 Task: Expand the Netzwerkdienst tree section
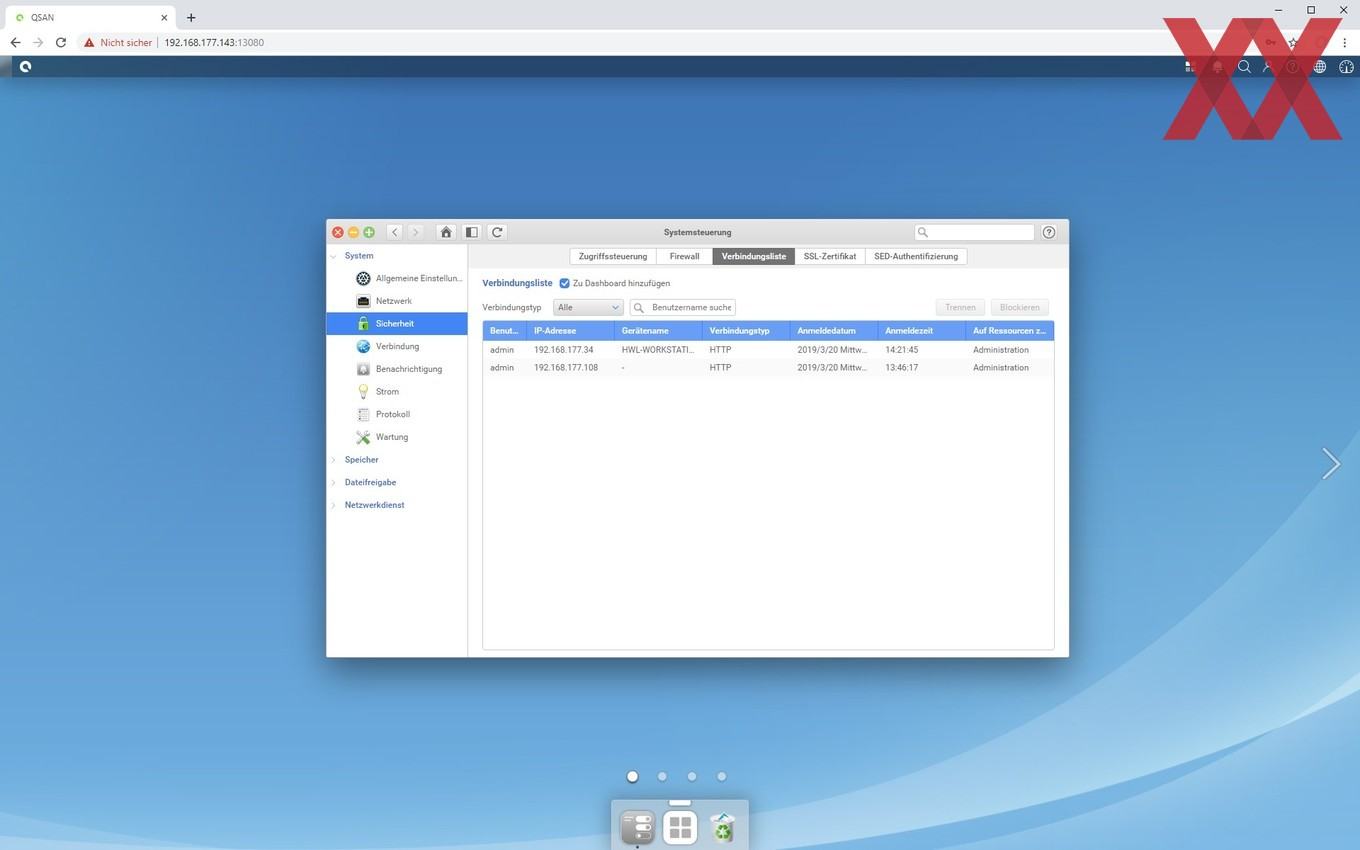coord(334,505)
